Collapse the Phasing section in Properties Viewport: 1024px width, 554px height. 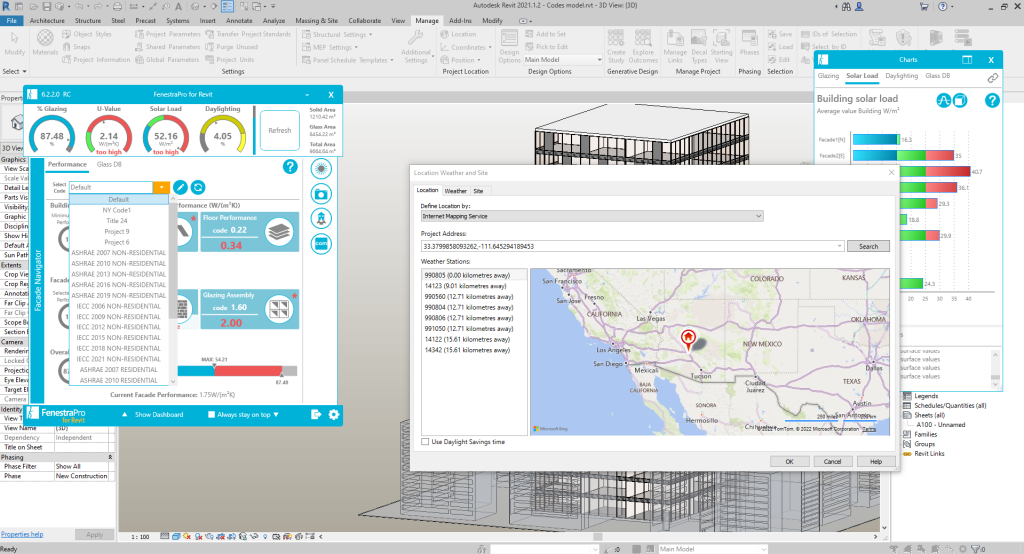click(x=110, y=457)
